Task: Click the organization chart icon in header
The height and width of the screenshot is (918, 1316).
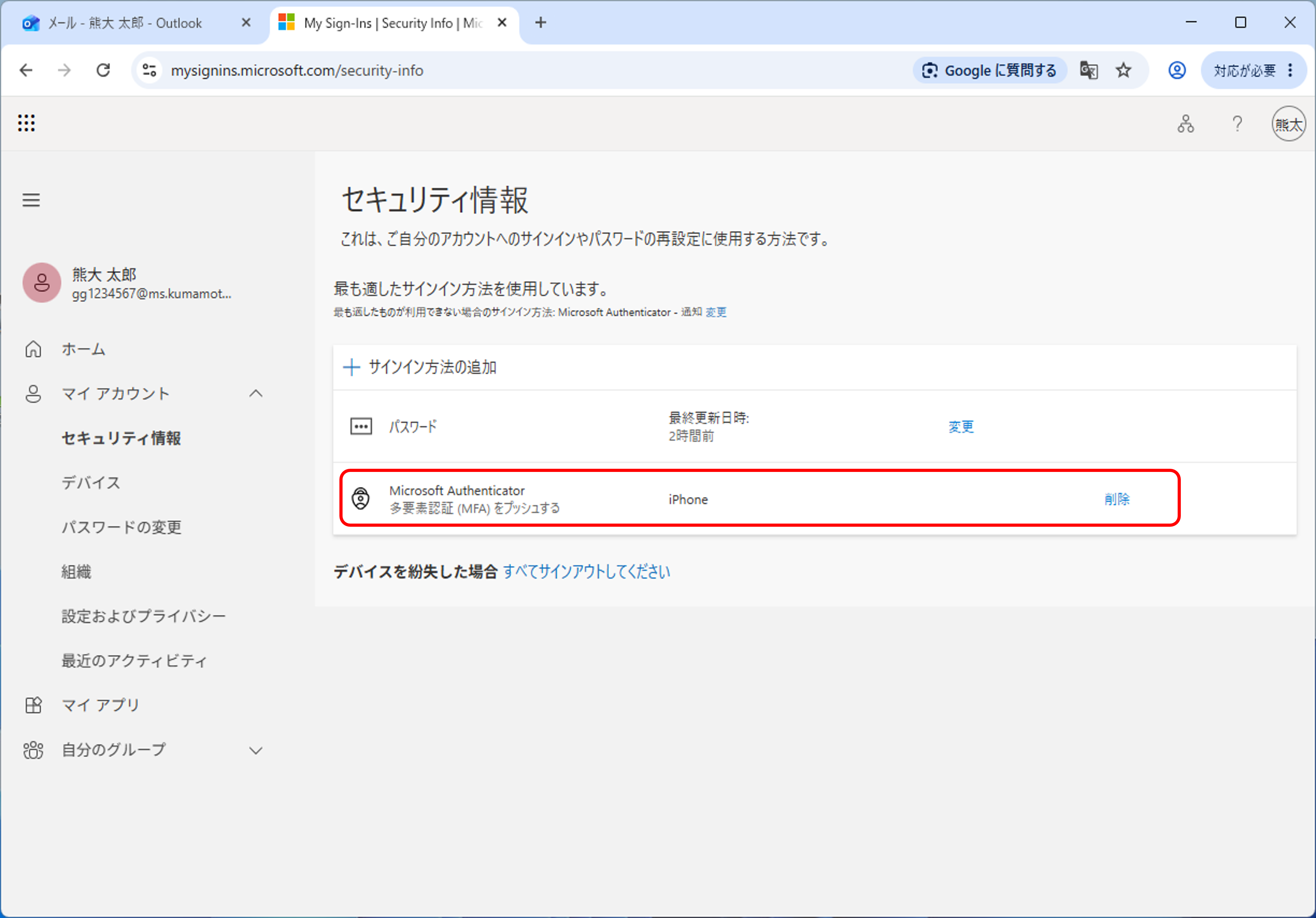Action: [x=1185, y=124]
